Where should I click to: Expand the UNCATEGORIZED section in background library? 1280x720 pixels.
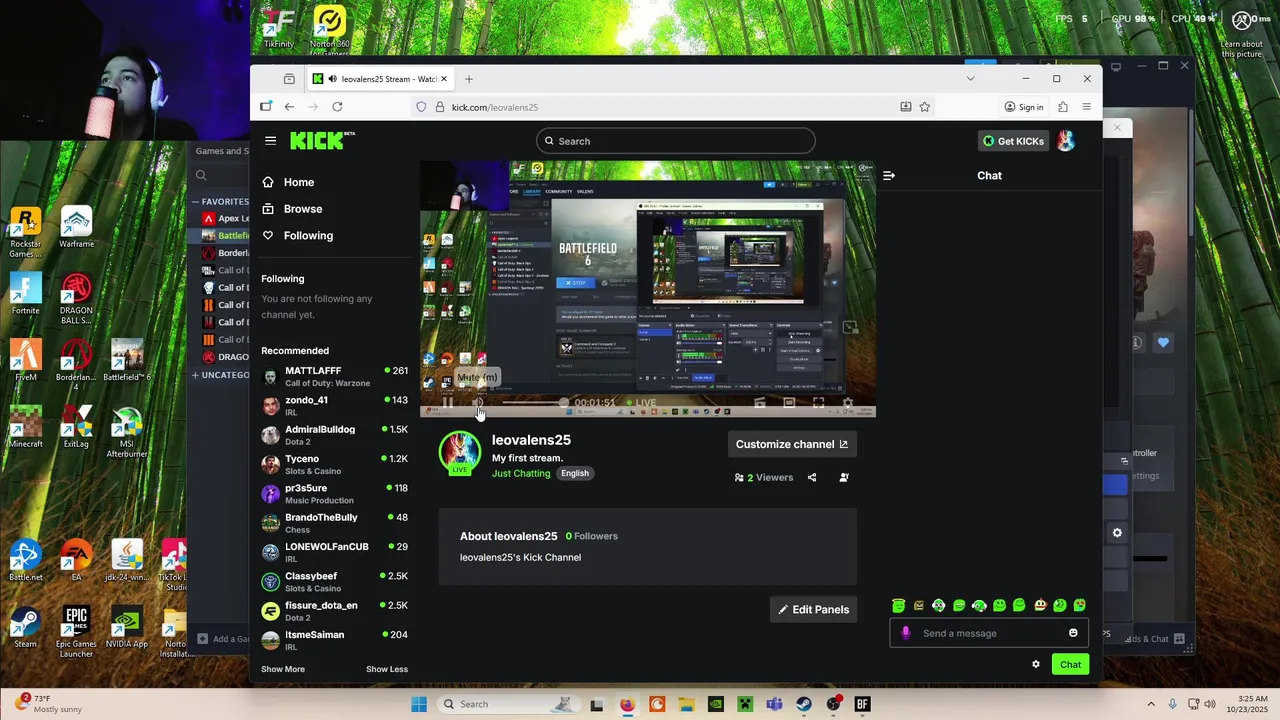pos(221,375)
